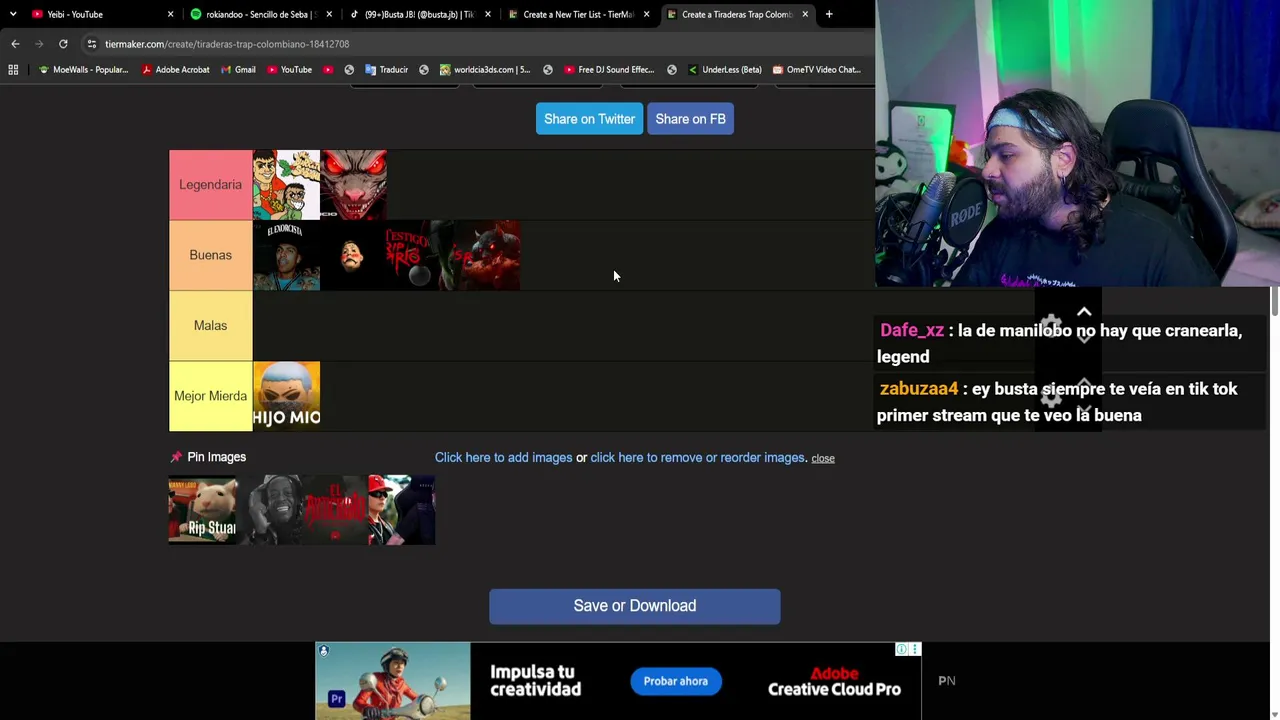1280x720 pixels.
Task: Select the Mejor Mierda tier label
Action: 210,396
